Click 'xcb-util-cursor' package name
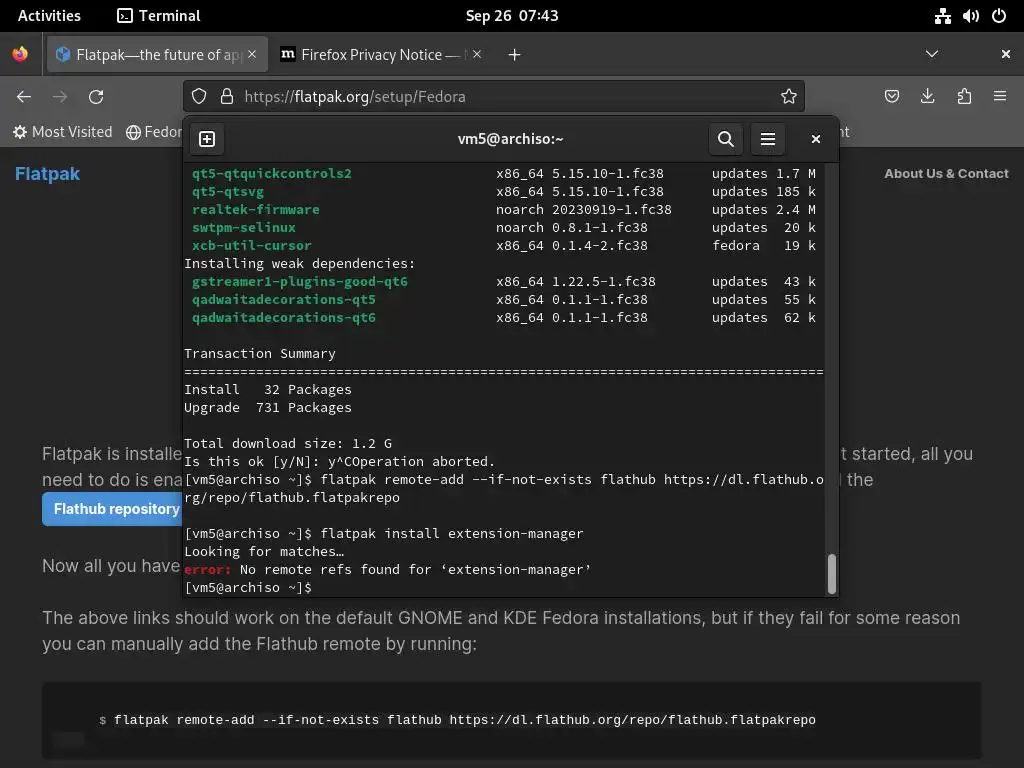This screenshot has width=1024, height=768. point(251,246)
